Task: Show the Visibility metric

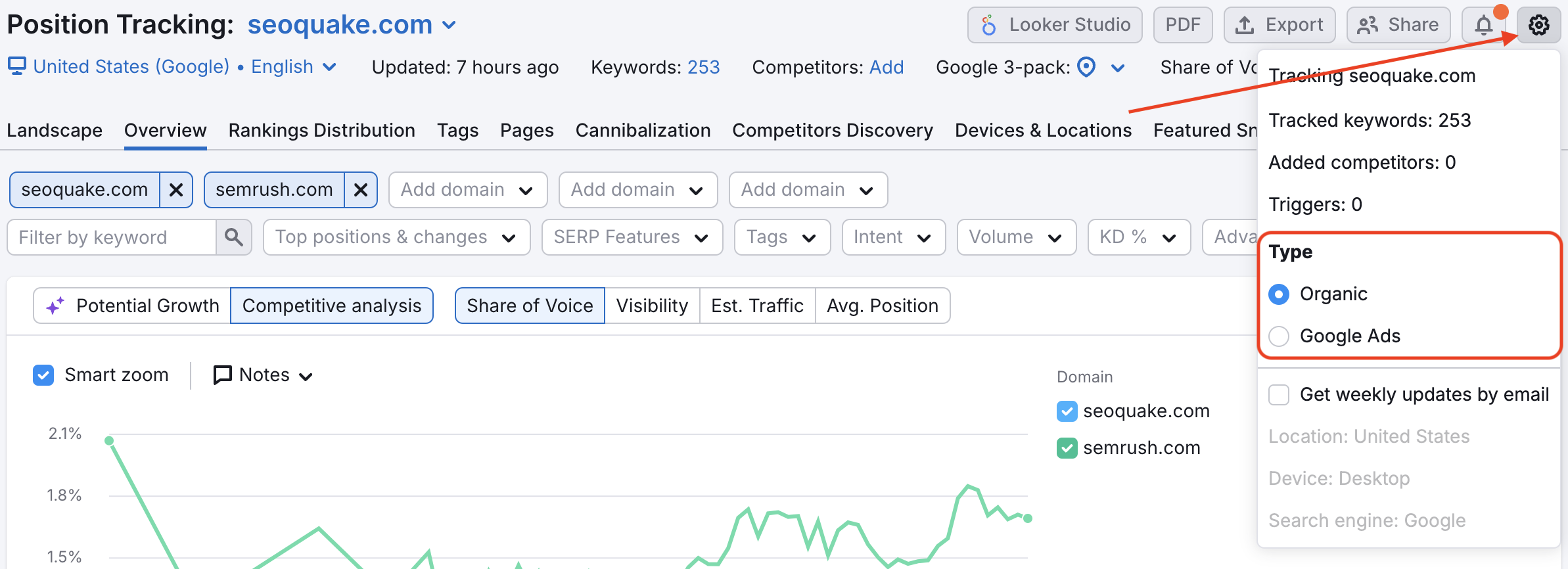Action: tap(652, 306)
